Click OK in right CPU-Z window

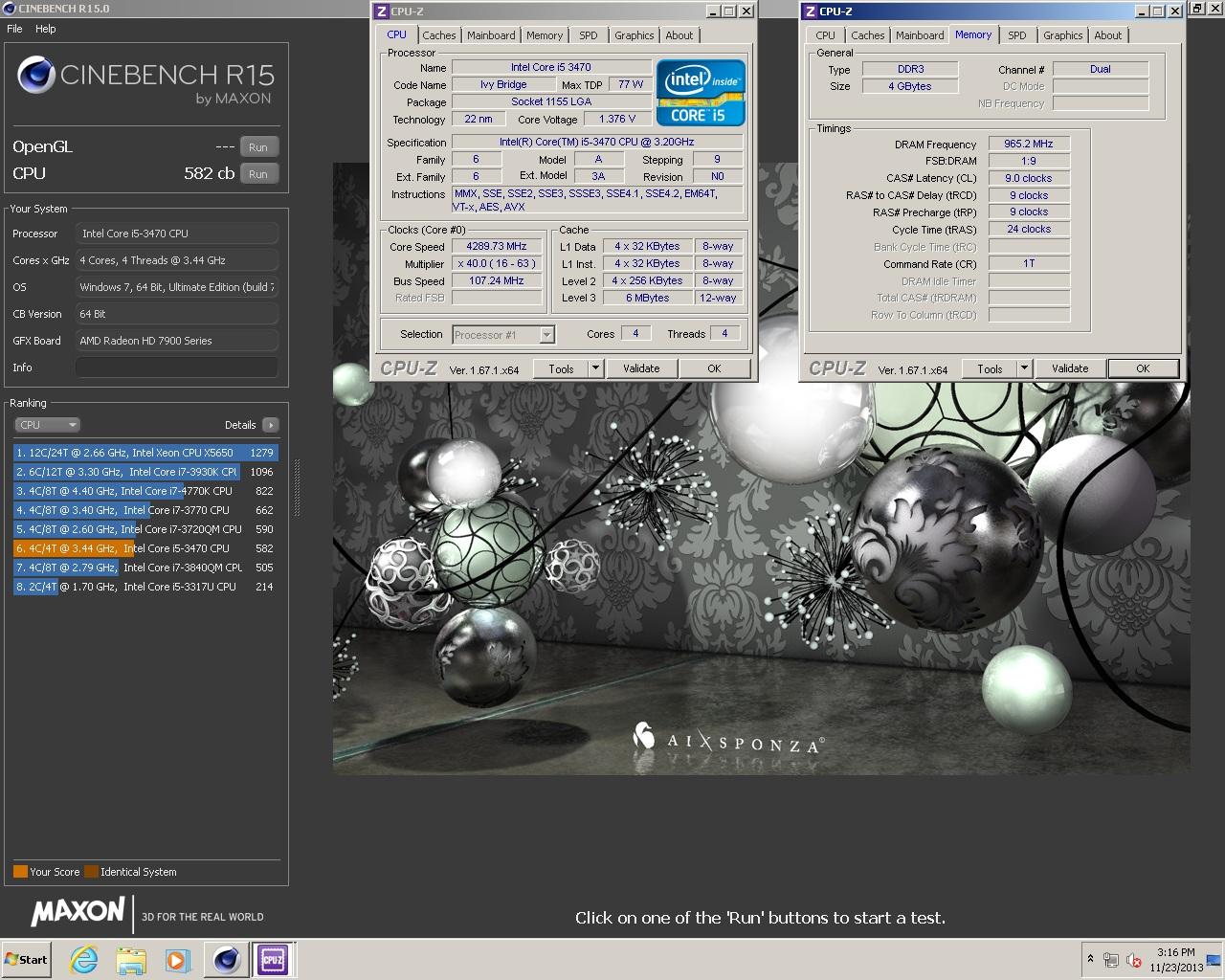point(1143,368)
